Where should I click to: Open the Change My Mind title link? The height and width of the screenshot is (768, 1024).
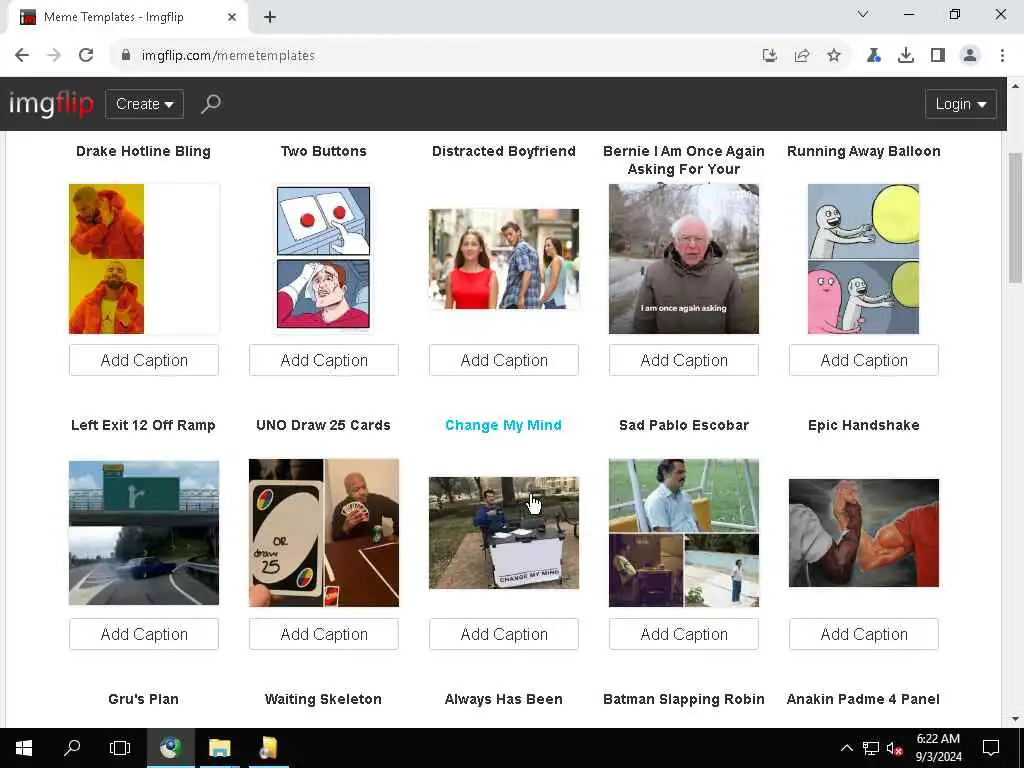[x=504, y=425]
